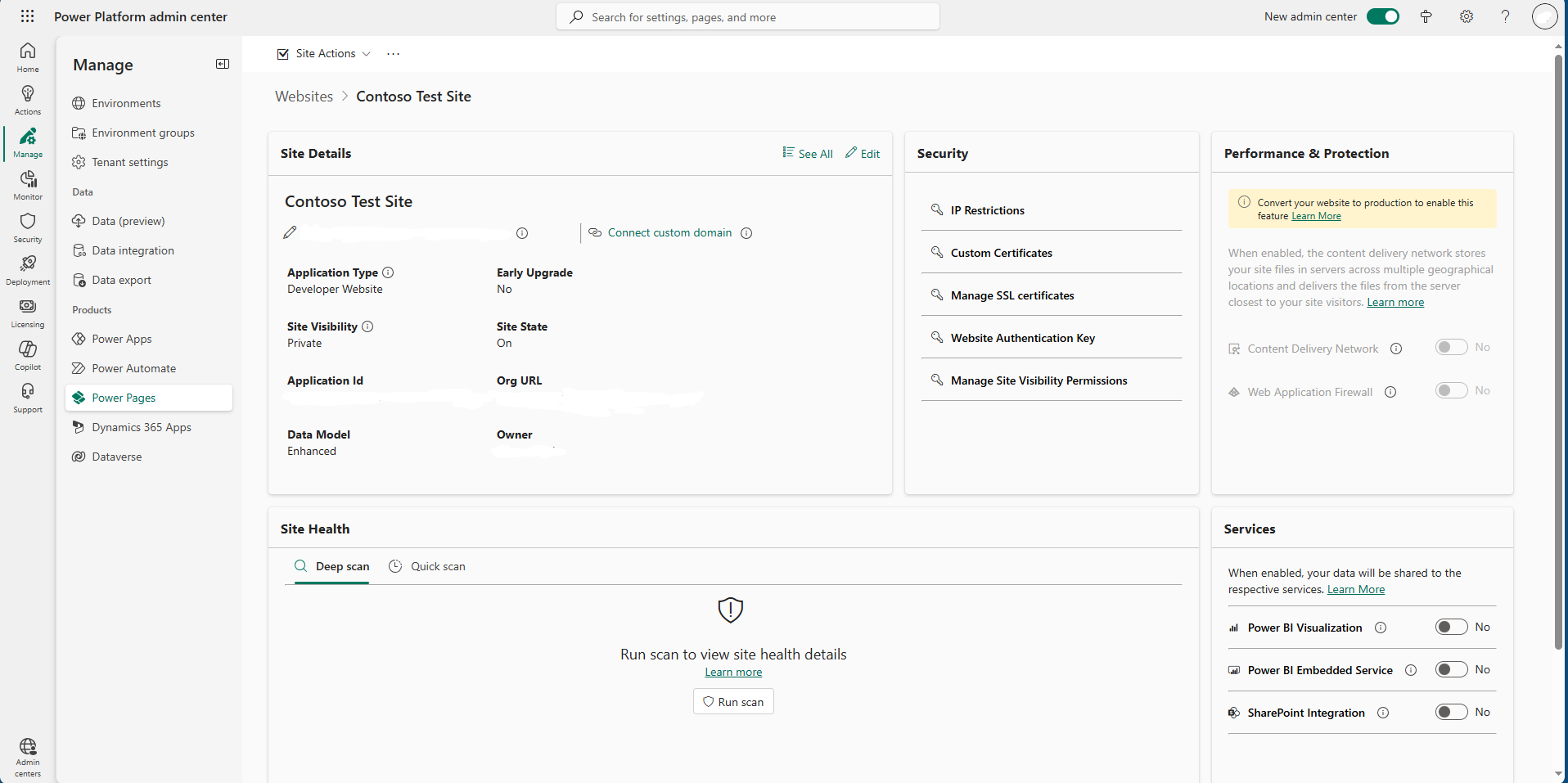Click See All in Site Details

click(808, 153)
